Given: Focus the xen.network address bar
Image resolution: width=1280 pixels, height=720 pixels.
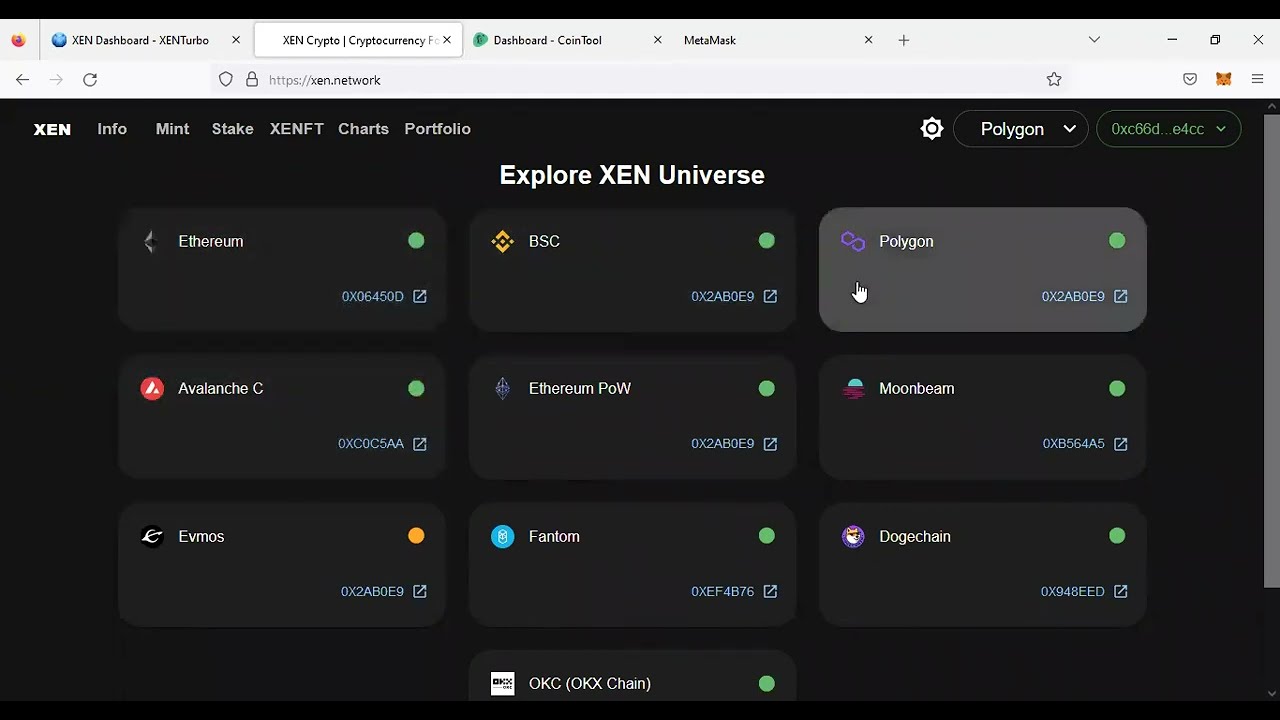Looking at the screenshot, I should point(640,80).
